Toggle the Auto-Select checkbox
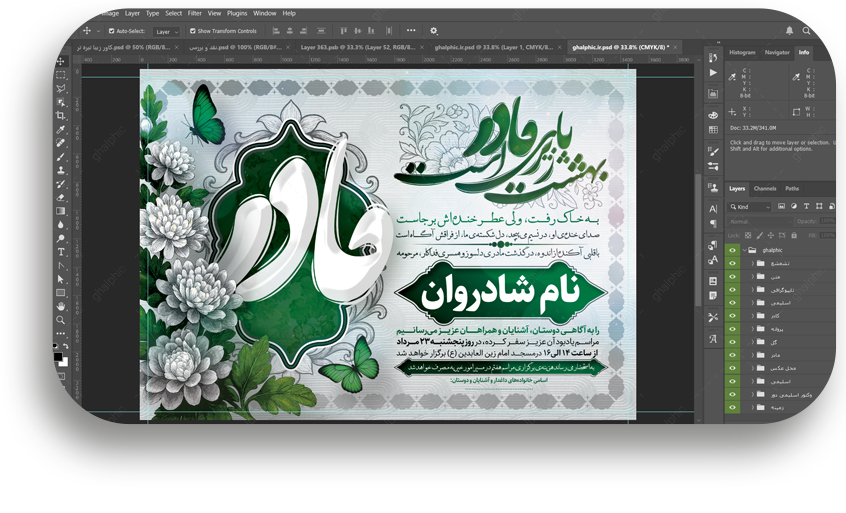Image resolution: width=846 pixels, height=513 pixels. point(110,31)
